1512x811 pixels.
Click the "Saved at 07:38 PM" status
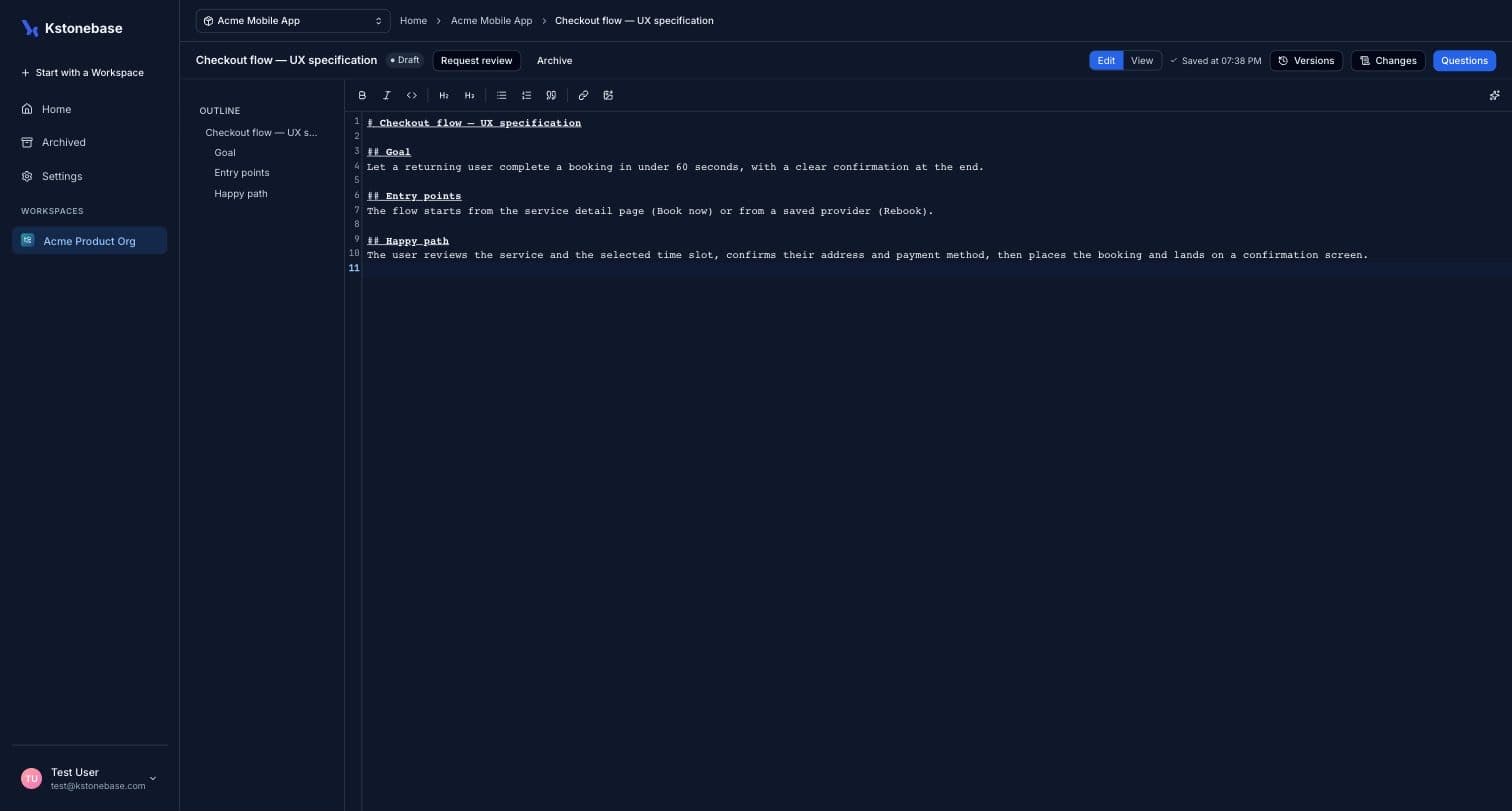pos(1215,61)
